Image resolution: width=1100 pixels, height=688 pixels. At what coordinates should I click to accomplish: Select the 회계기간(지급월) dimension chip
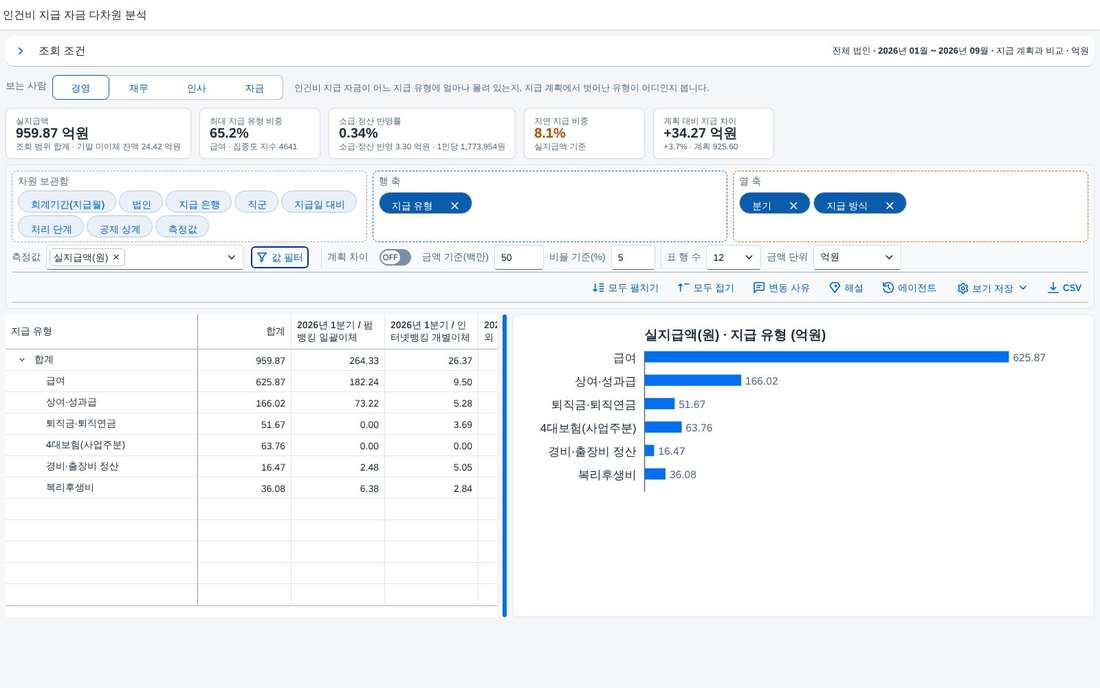(x=67, y=204)
